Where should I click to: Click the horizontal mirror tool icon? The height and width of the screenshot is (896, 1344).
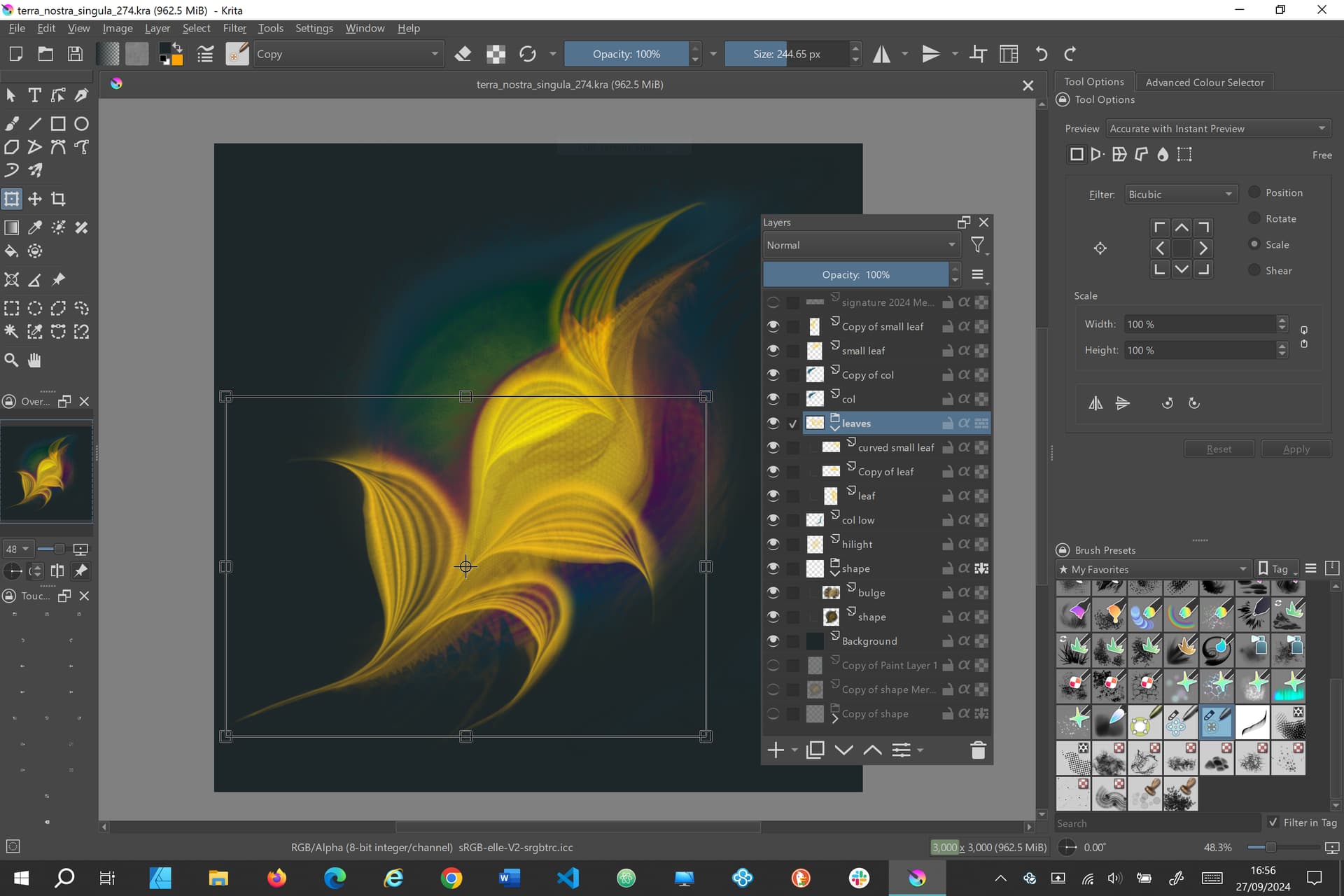[x=881, y=54]
